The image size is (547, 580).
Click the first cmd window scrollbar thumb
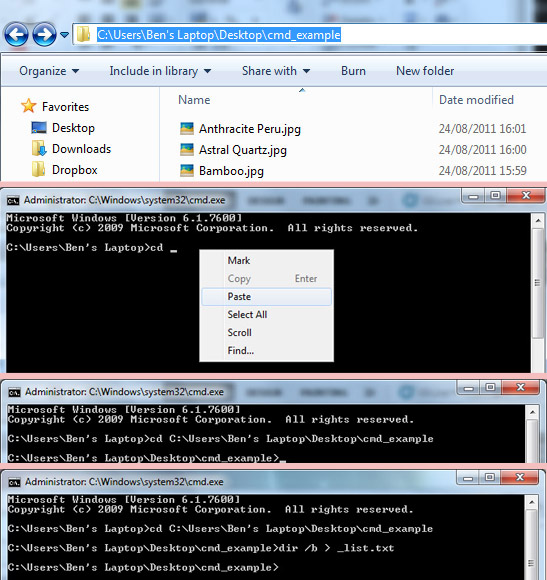click(538, 283)
